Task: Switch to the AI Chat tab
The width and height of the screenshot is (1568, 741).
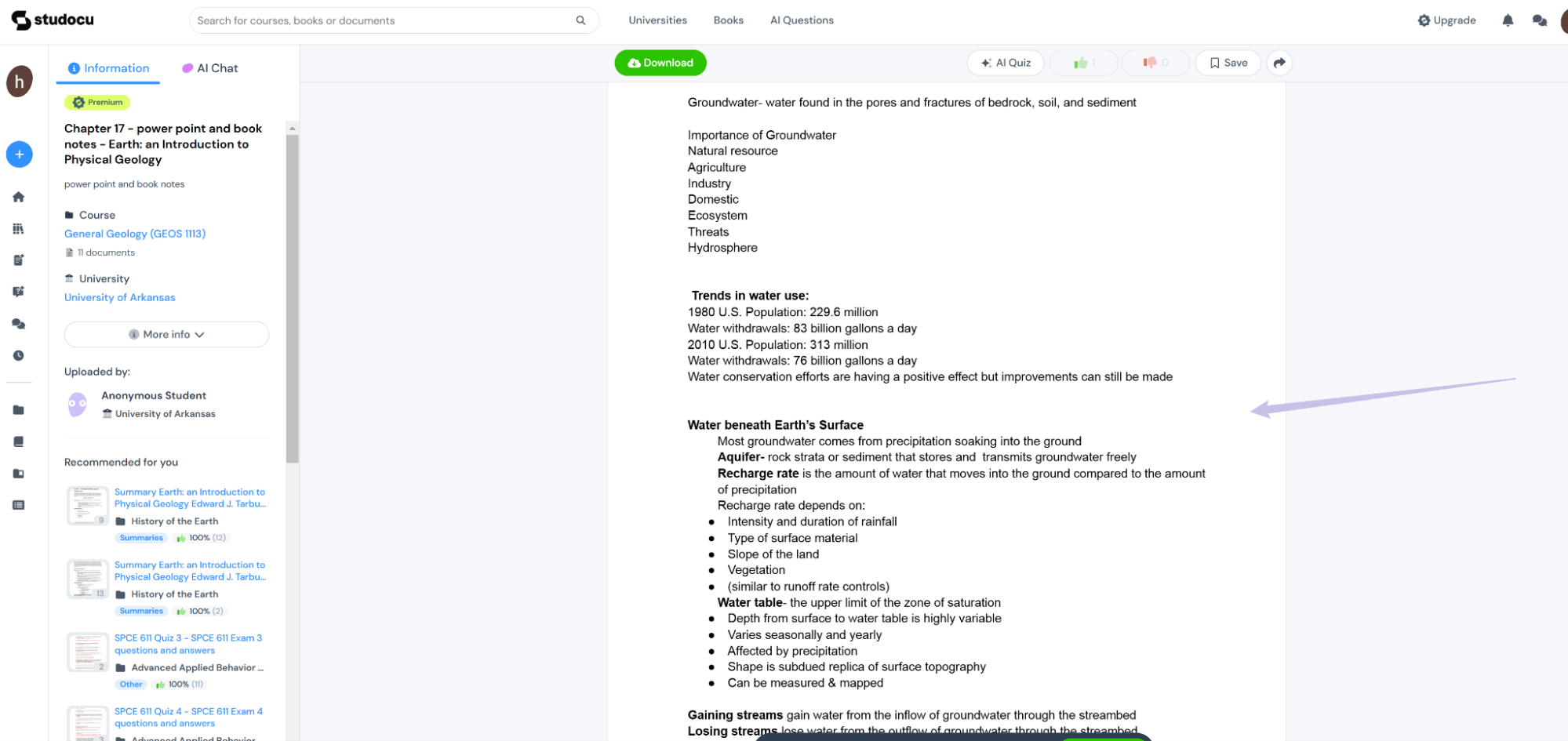Action: point(209,68)
